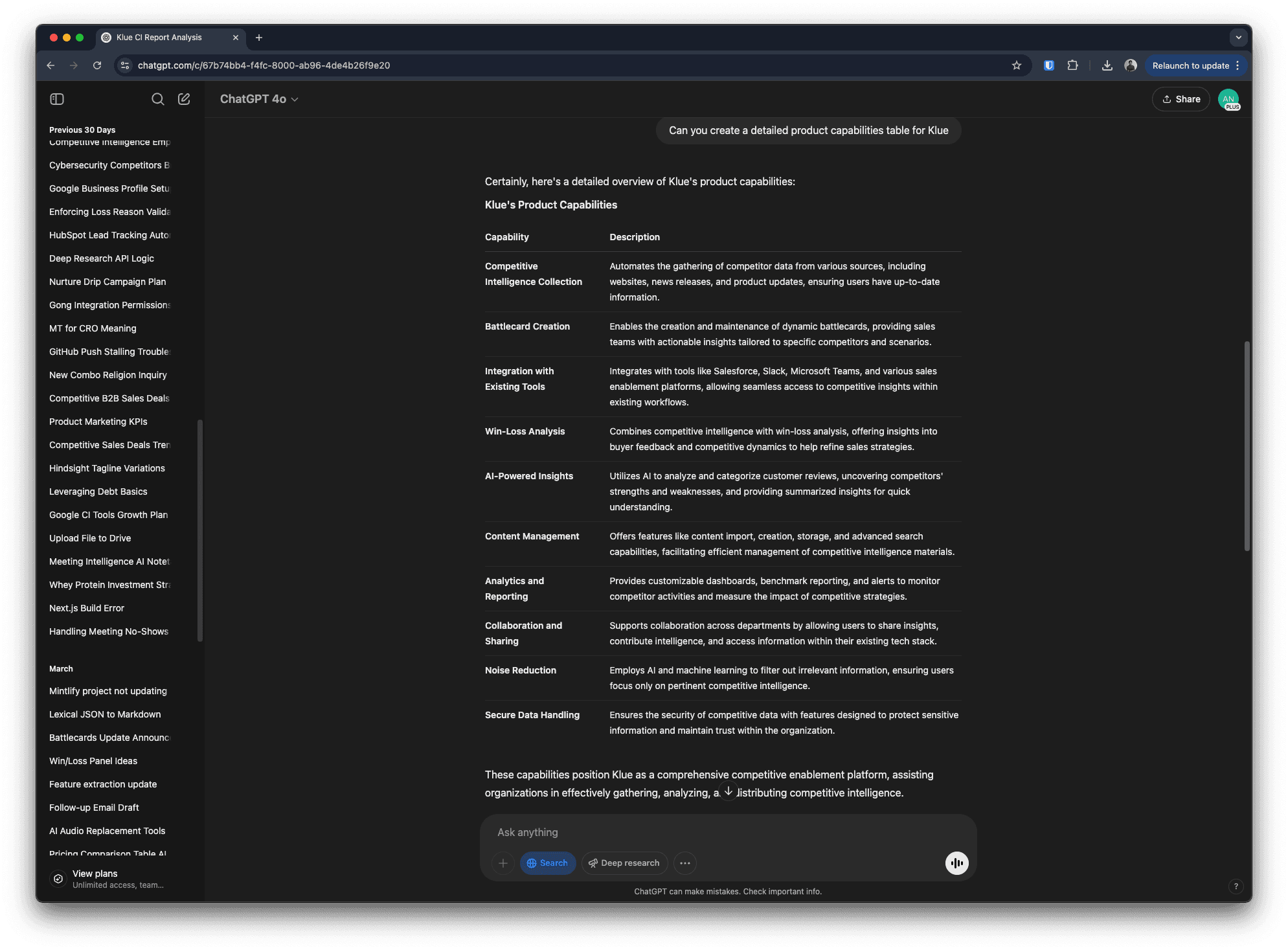The width and height of the screenshot is (1288, 950).
Task: Open GitHub Push Stalling Trouble chat
Action: [x=109, y=352]
